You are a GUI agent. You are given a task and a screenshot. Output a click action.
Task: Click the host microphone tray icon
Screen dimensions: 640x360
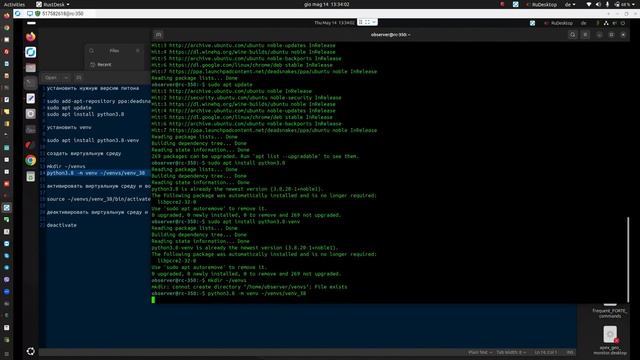click(607, 4)
